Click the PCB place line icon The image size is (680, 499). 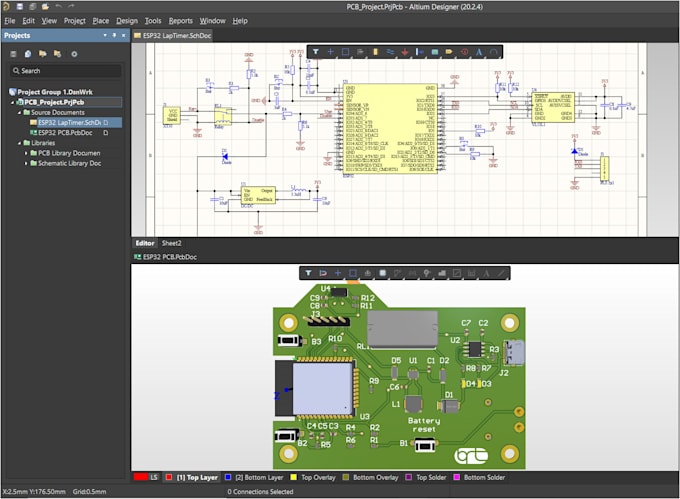coord(501,273)
